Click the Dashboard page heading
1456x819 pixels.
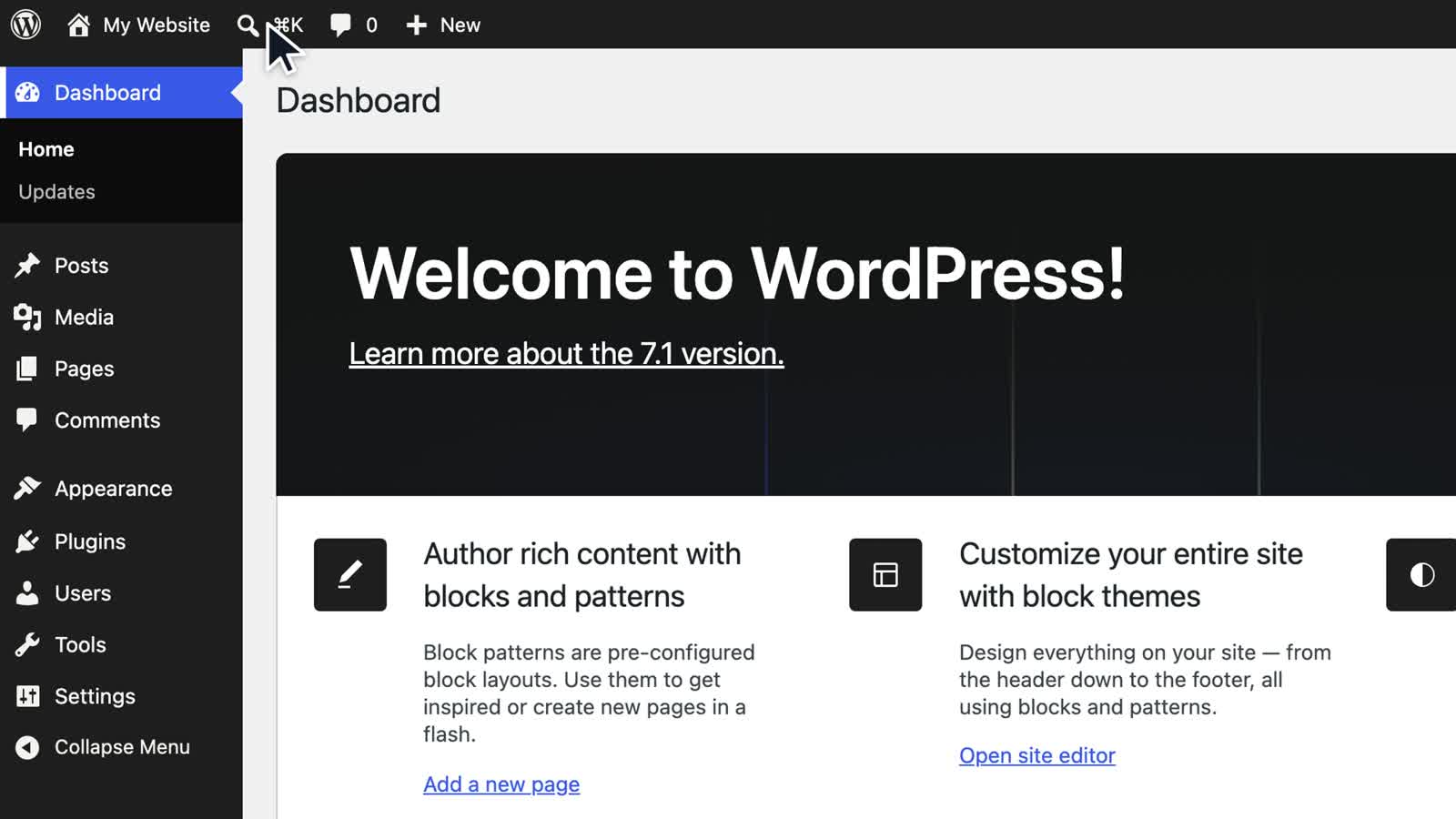(x=358, y=100)
